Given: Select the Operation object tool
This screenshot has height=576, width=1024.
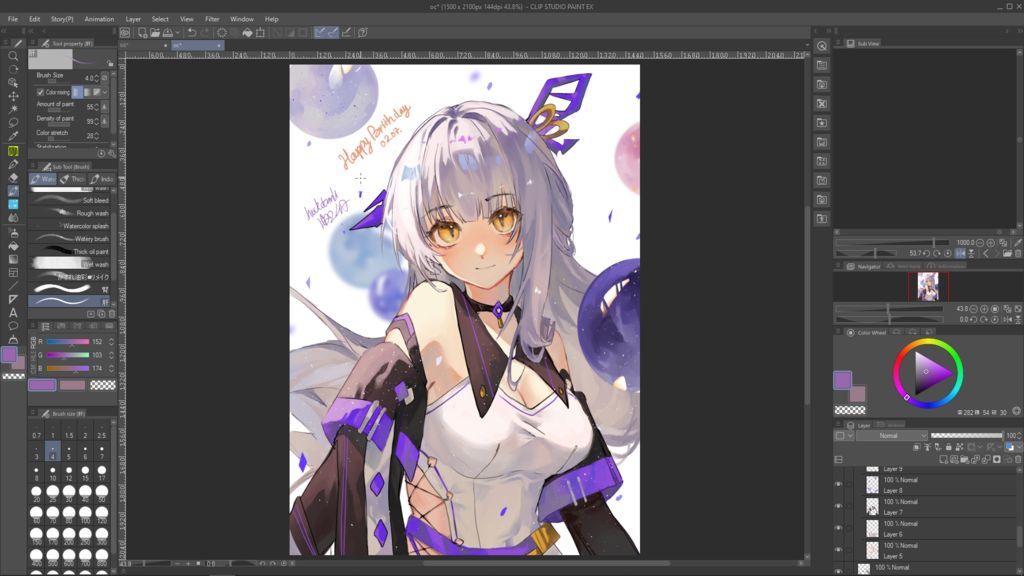Looking at the screenshot, I should (x=13, y=83).
